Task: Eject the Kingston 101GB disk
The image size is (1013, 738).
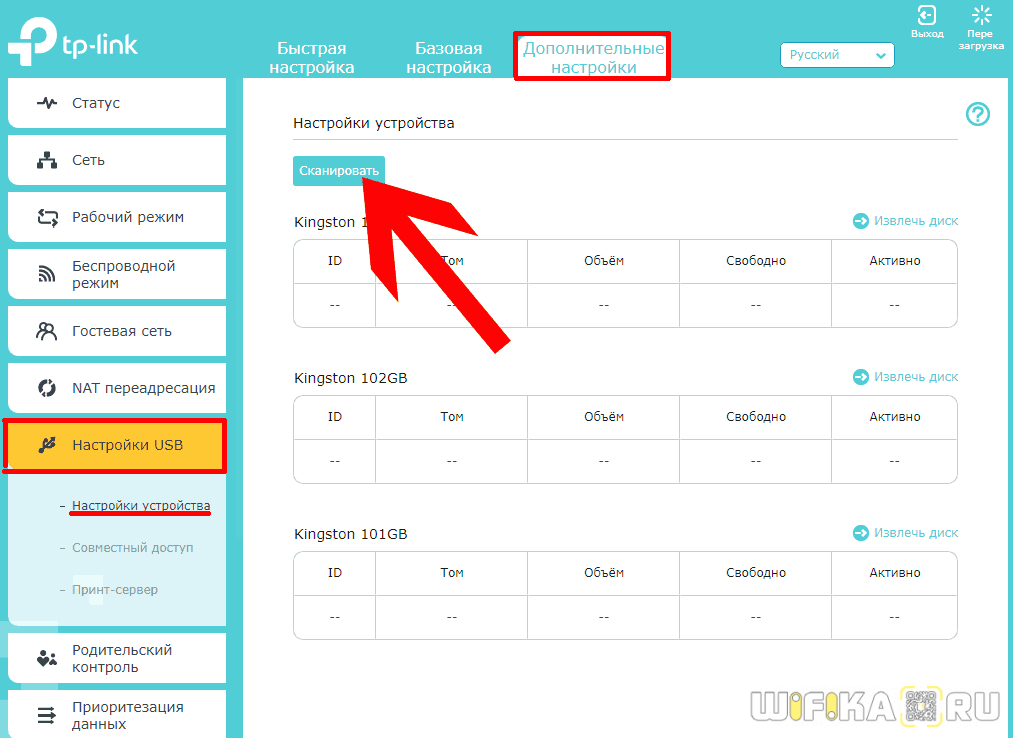Action: click(905, 533)
